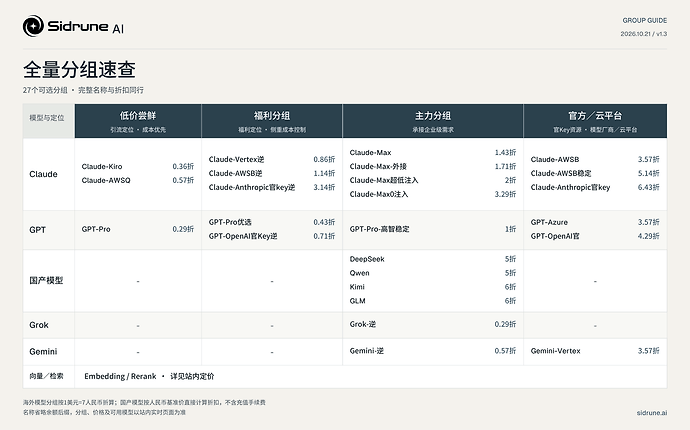Select the 向量／检索 row label

(46, 376)
